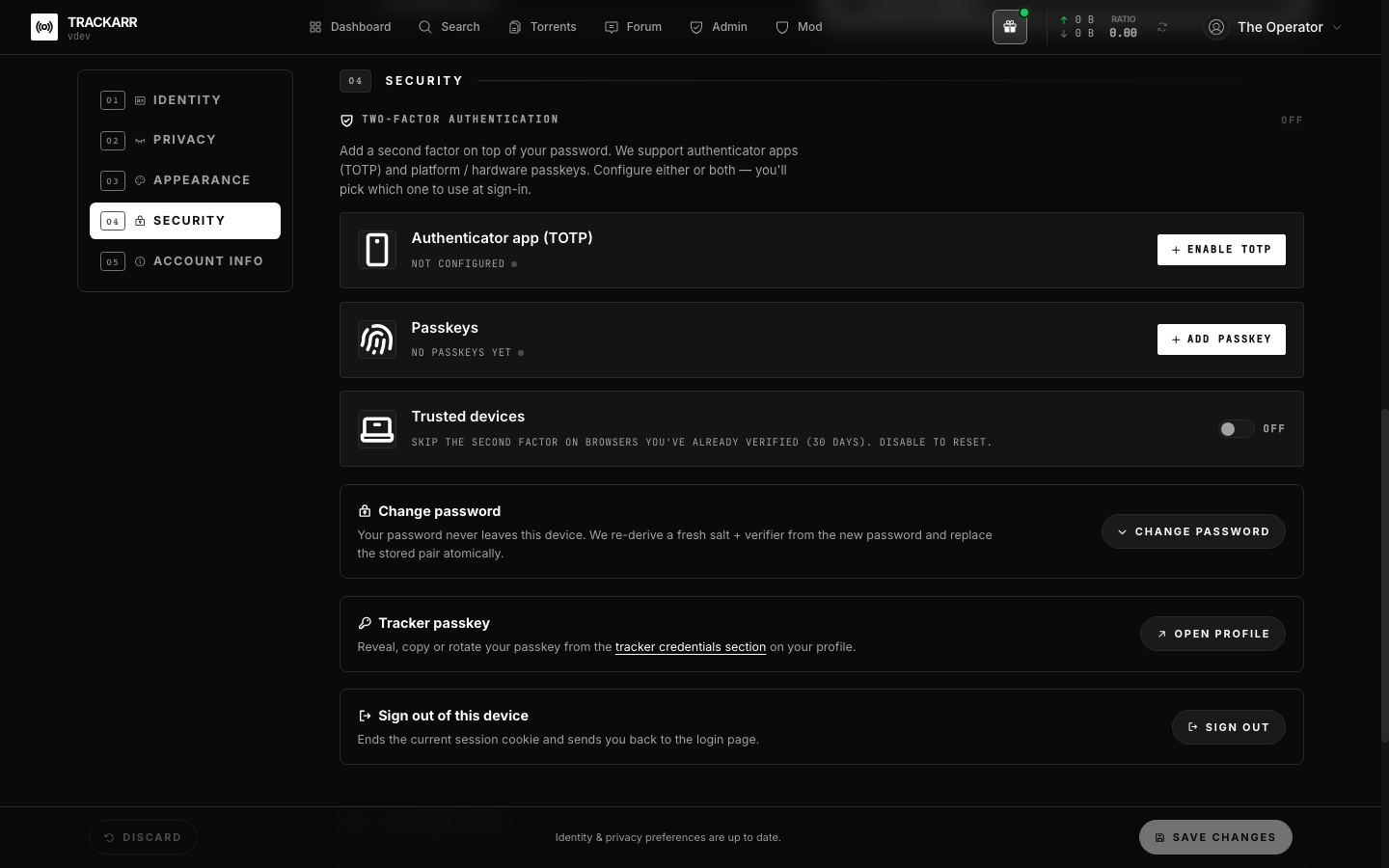Open the gift box rewards icon
The width and height of the screenshot is (1389, 868).
pyautogui.click(x=1010, y=27)
